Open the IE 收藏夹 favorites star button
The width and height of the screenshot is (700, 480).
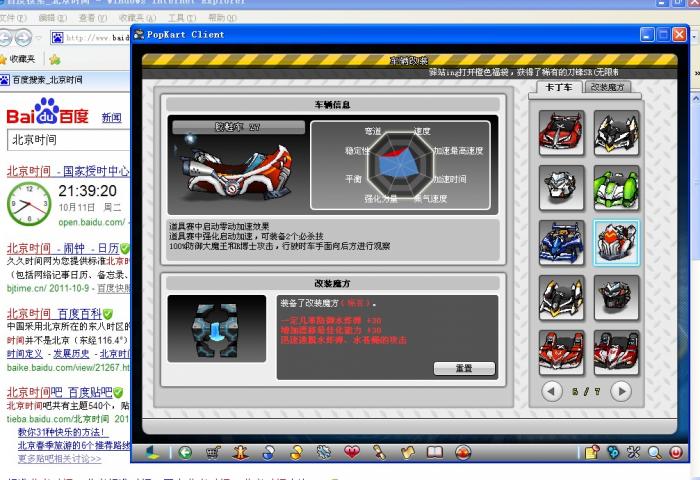tap(17, 58)
